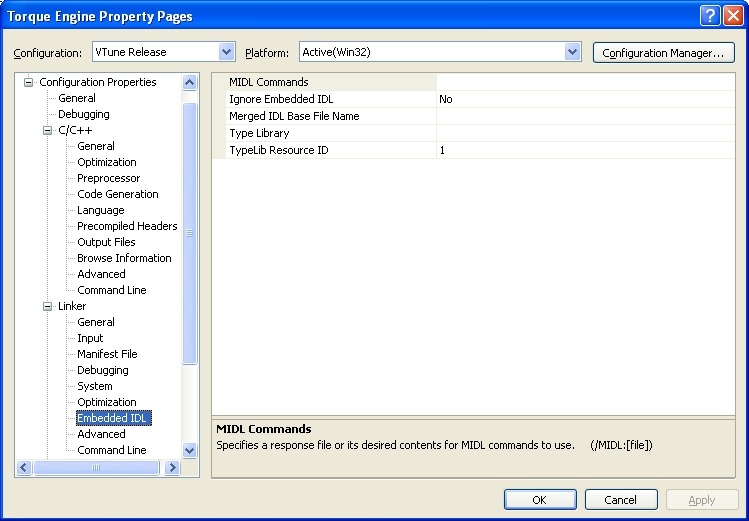Click the Merged IDL Base File Name field

click(x=585, y=116)
